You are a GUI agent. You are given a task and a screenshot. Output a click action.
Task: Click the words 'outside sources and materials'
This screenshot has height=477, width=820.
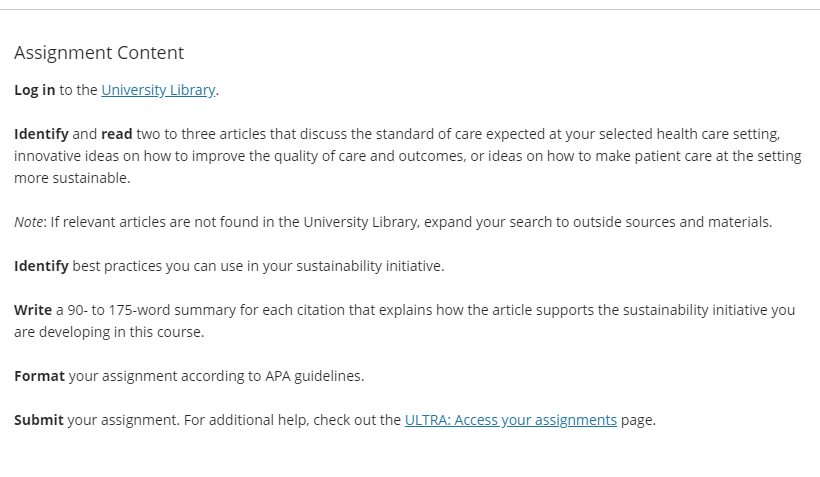click(x=672, y=222)
